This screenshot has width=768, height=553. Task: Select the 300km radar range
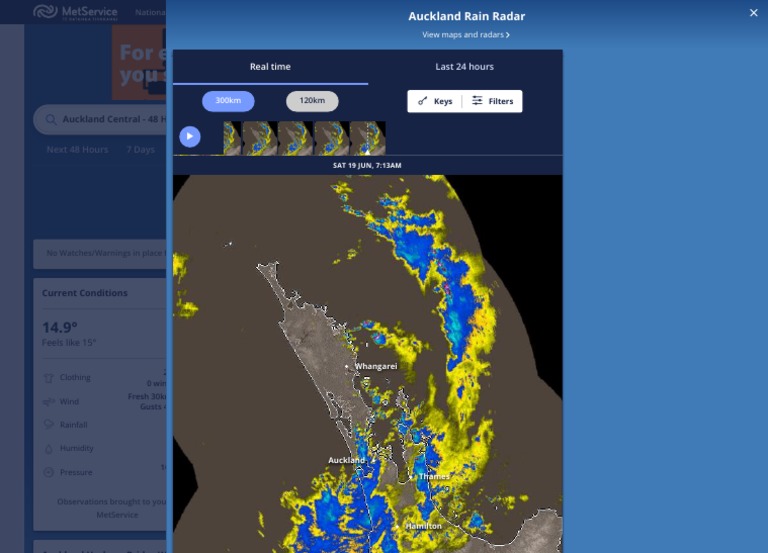[228, 101]
